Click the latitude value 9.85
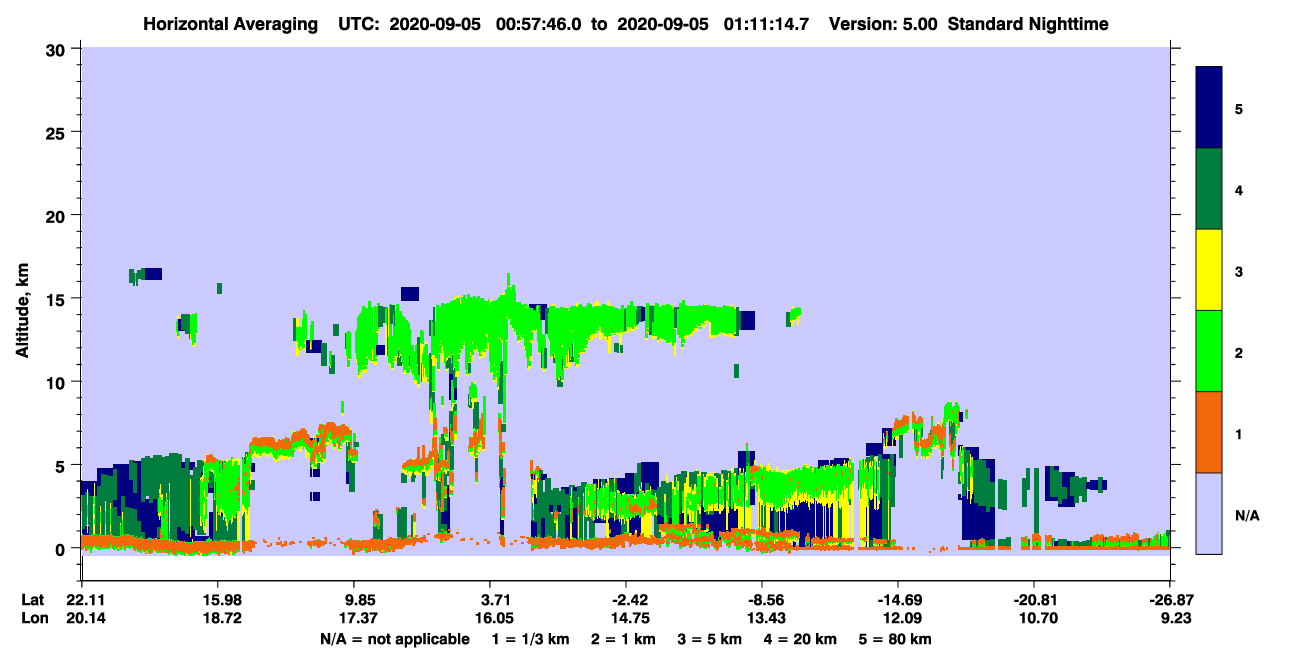The width and height of the screenshot is (1300, 667). [x=359, y=600]
